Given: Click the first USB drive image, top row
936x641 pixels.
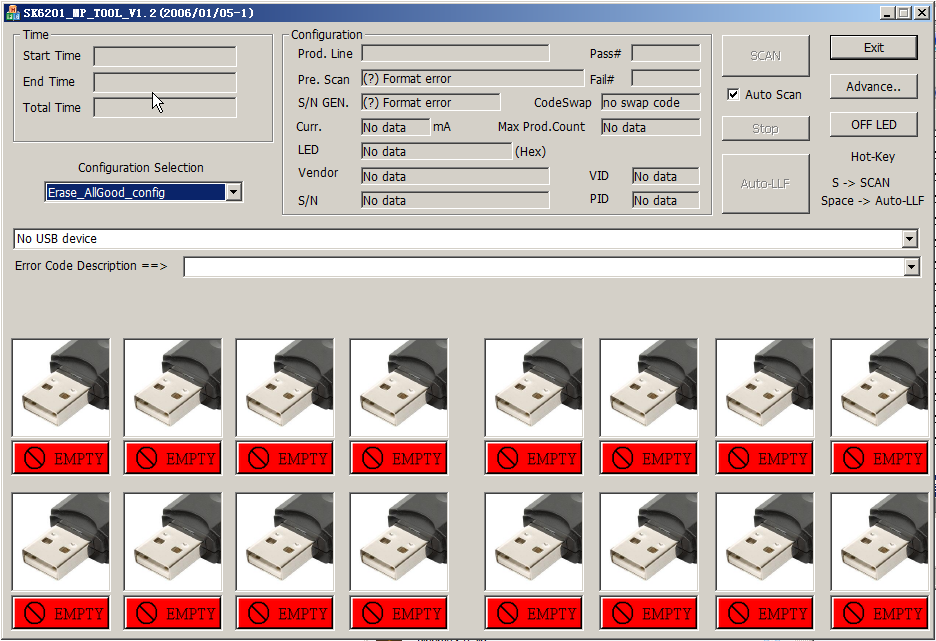Looking at the screenshot, I should [61, 388].
